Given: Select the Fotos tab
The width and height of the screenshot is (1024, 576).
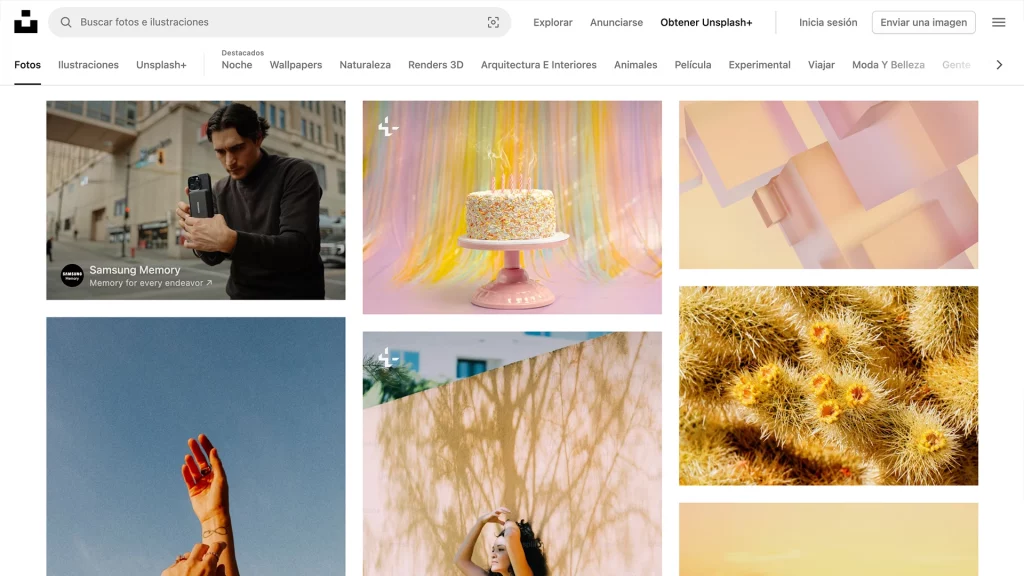Looking at the screenshot, I should click(28, 65).
